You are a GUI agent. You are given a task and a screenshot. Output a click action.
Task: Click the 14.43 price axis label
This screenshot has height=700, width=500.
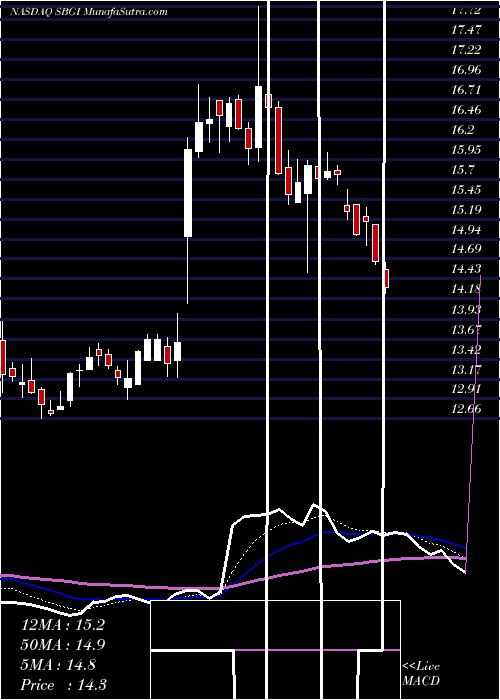466,269
